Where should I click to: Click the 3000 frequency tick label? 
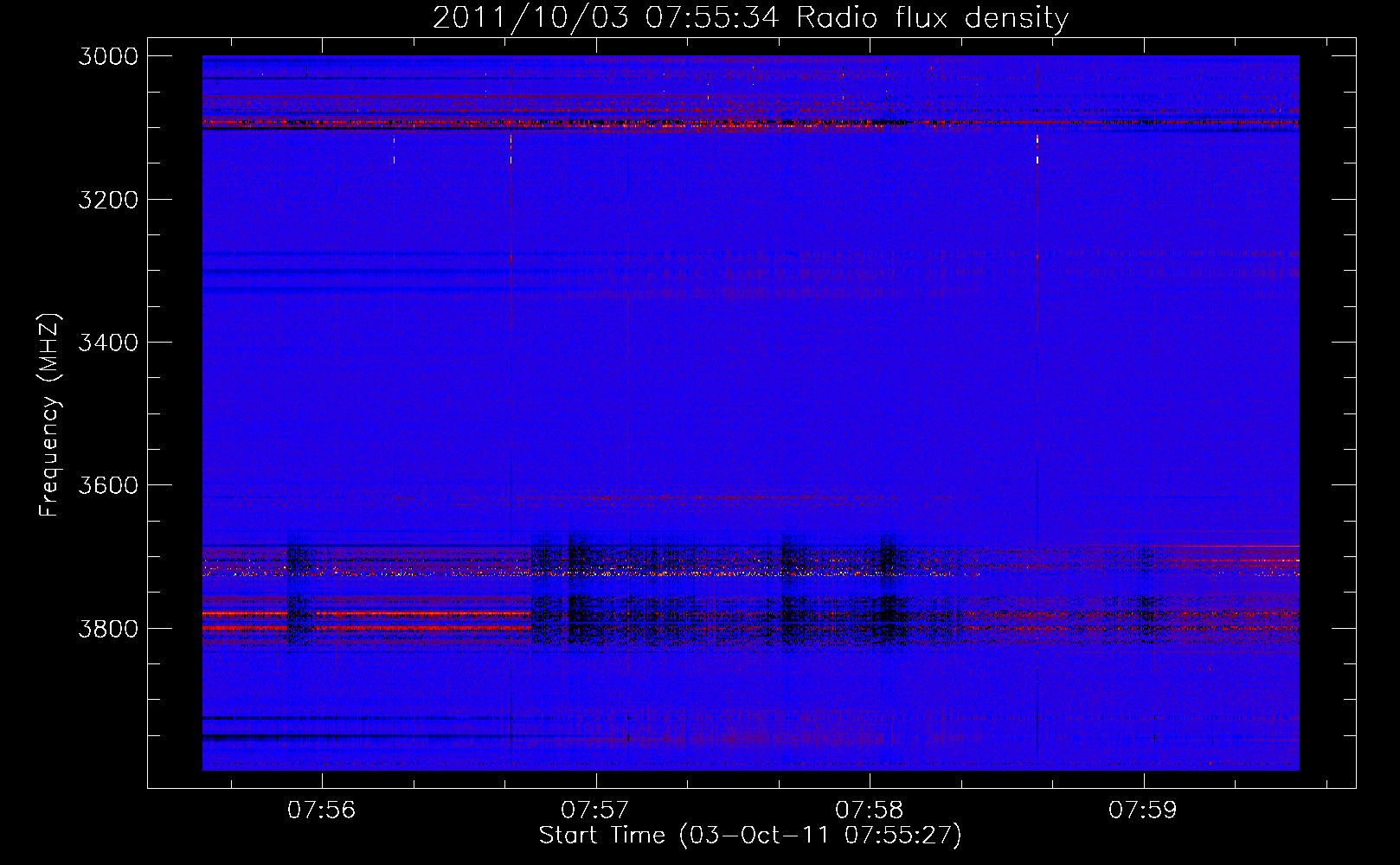(108, 56)
